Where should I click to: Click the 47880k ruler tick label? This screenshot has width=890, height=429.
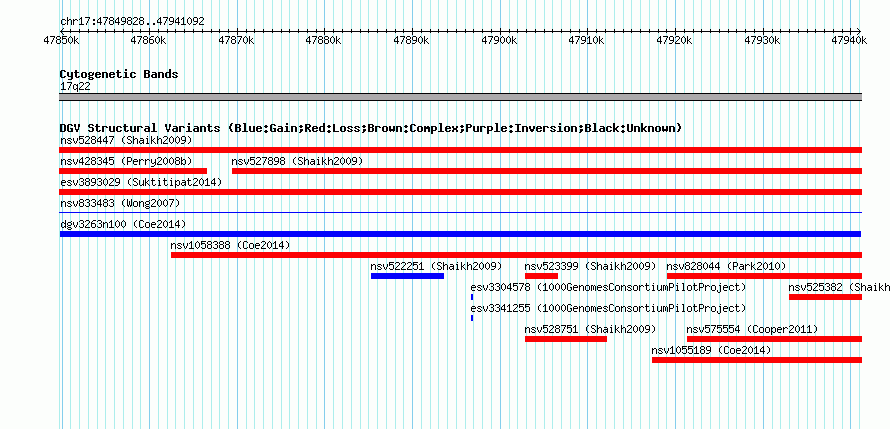click(x=323, y=40)
